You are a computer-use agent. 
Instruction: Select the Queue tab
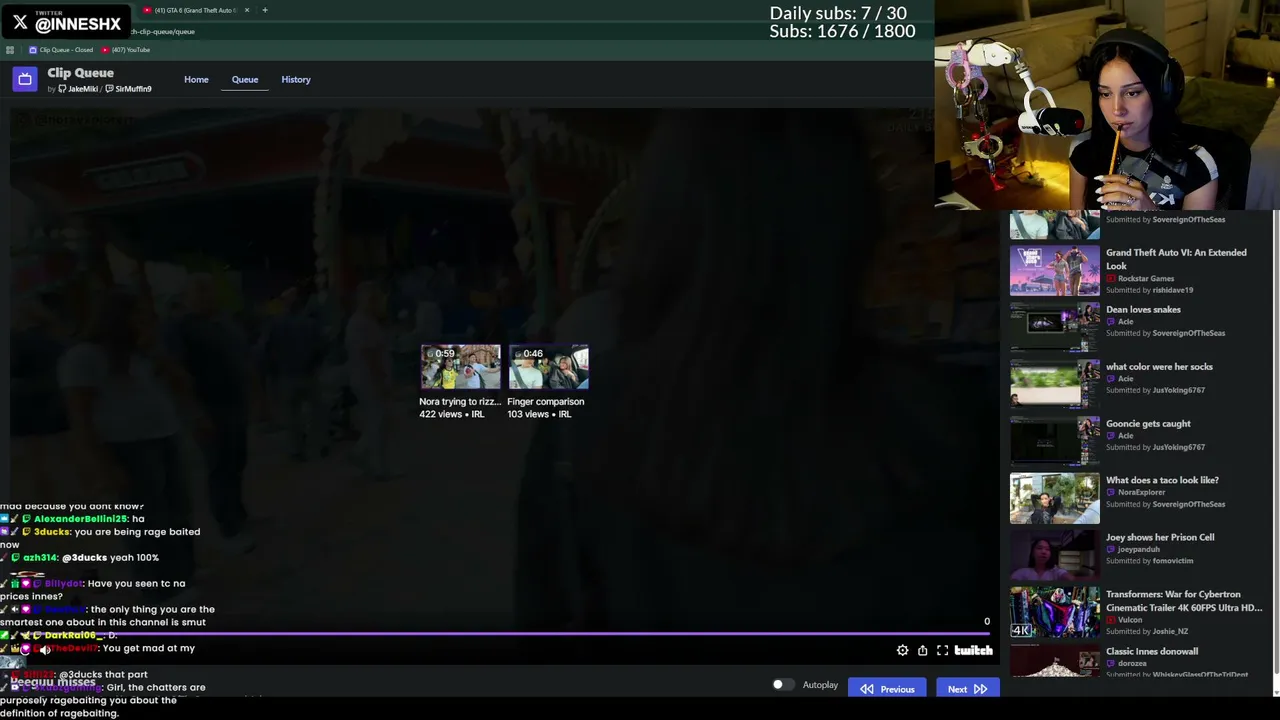tap(245, 80)
